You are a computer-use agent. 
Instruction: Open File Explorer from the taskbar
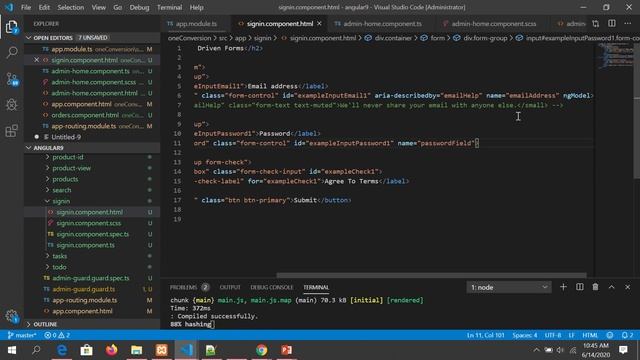[136, 350]
